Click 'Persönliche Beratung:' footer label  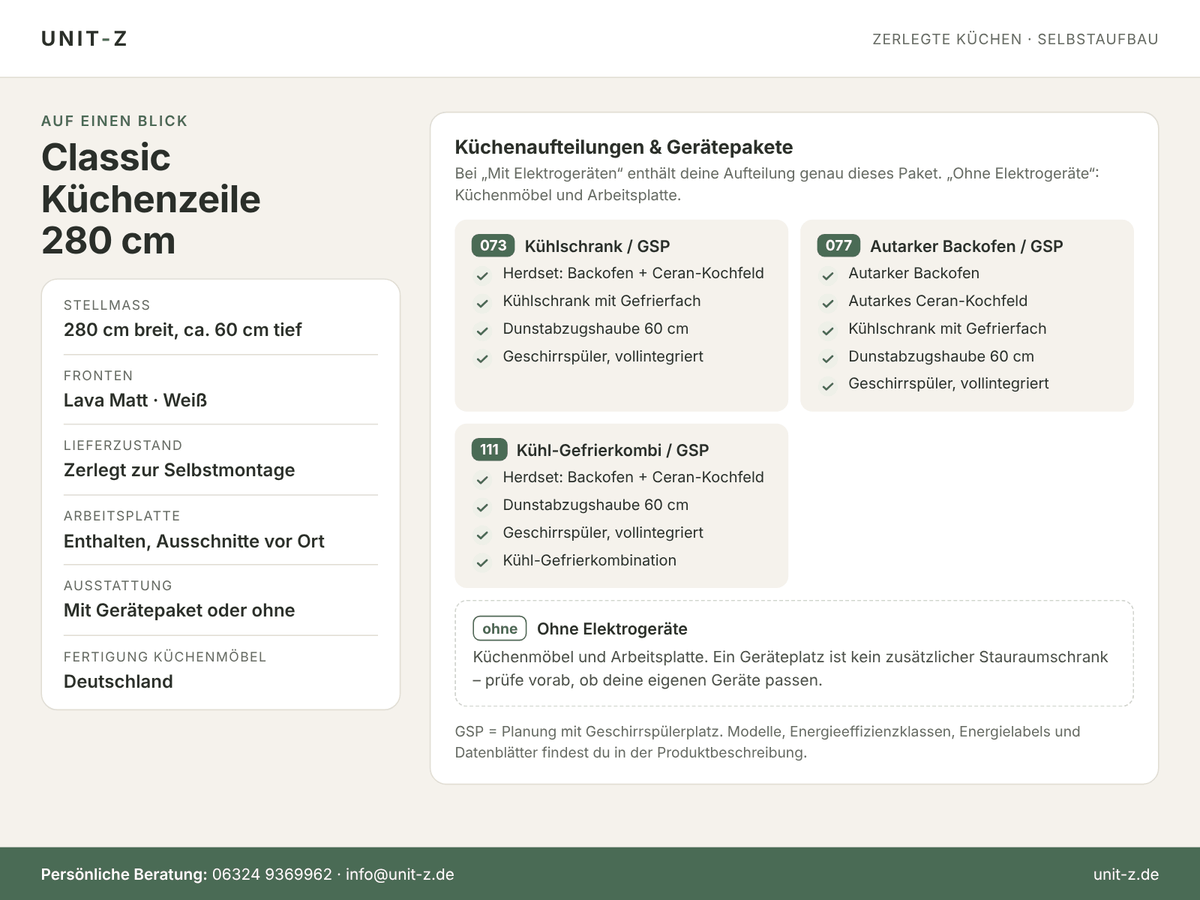124,874
